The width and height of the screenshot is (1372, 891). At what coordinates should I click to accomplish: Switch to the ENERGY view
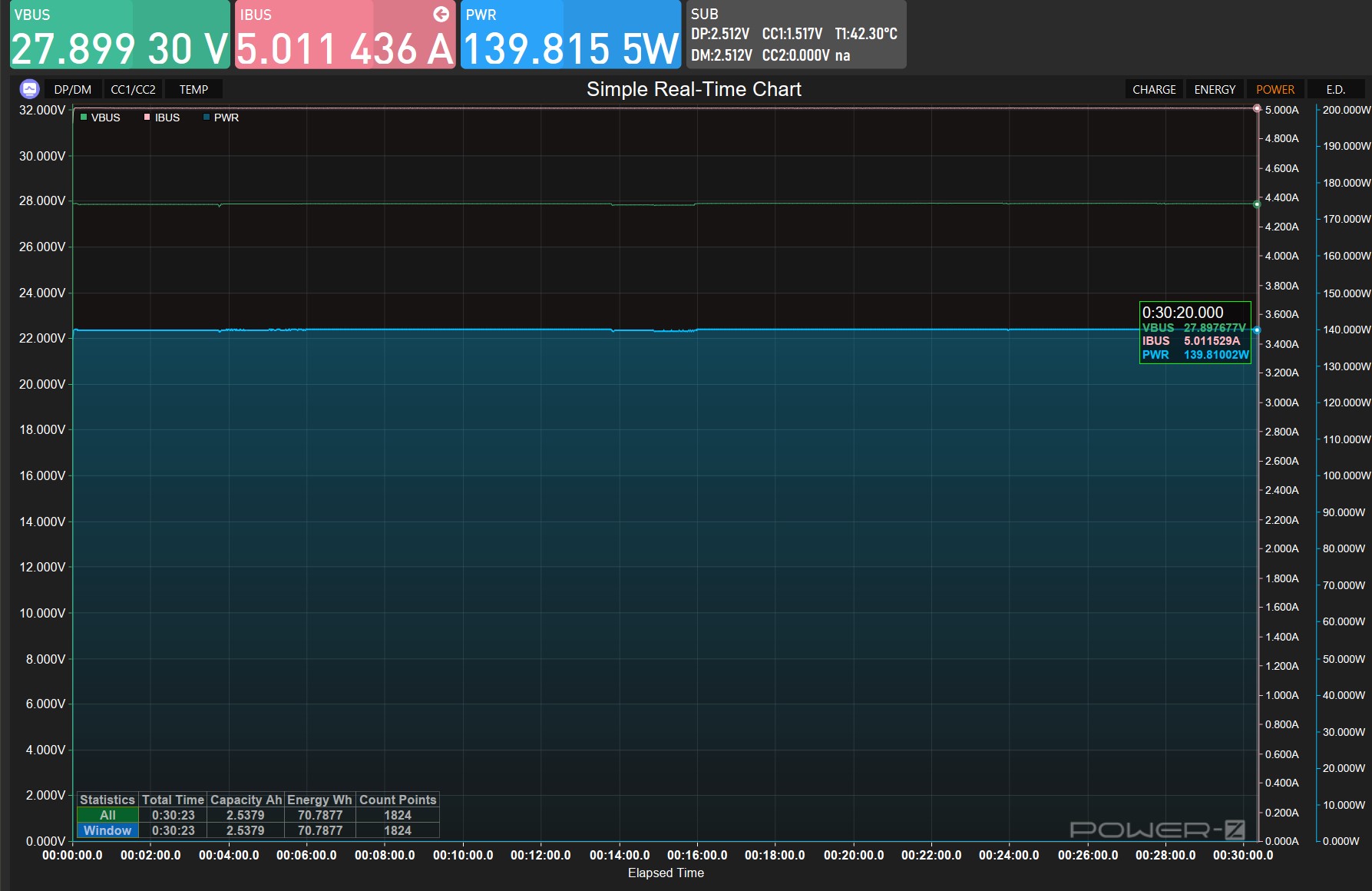coord(1215,90)
